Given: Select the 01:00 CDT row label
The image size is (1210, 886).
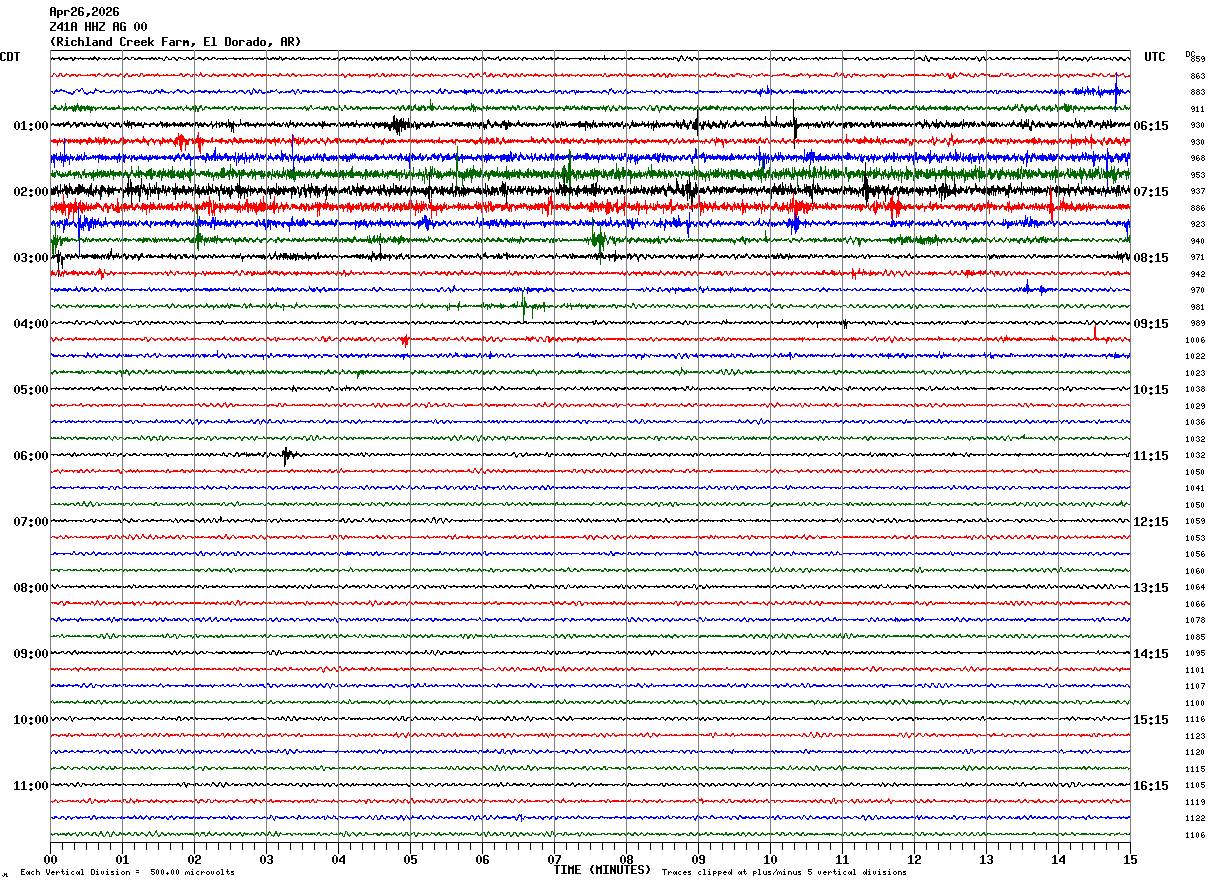Looking at the screenshot, I should (x=30, y=126).
